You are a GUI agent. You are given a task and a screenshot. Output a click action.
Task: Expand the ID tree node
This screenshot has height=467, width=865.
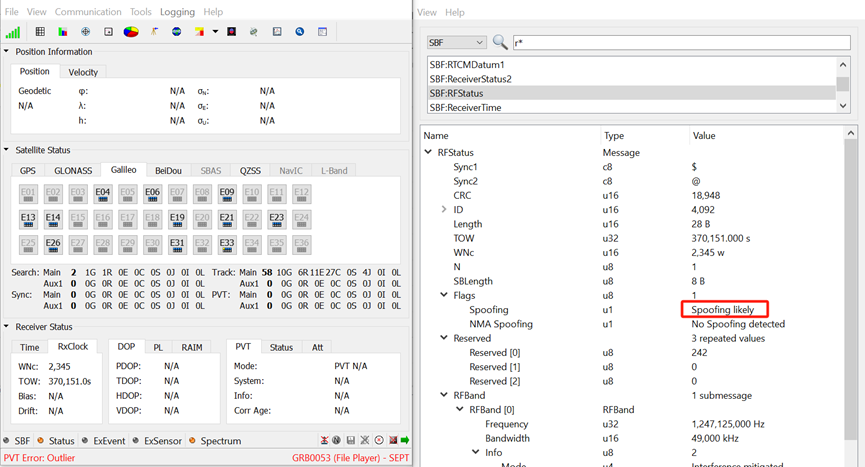tap(444, 209)
